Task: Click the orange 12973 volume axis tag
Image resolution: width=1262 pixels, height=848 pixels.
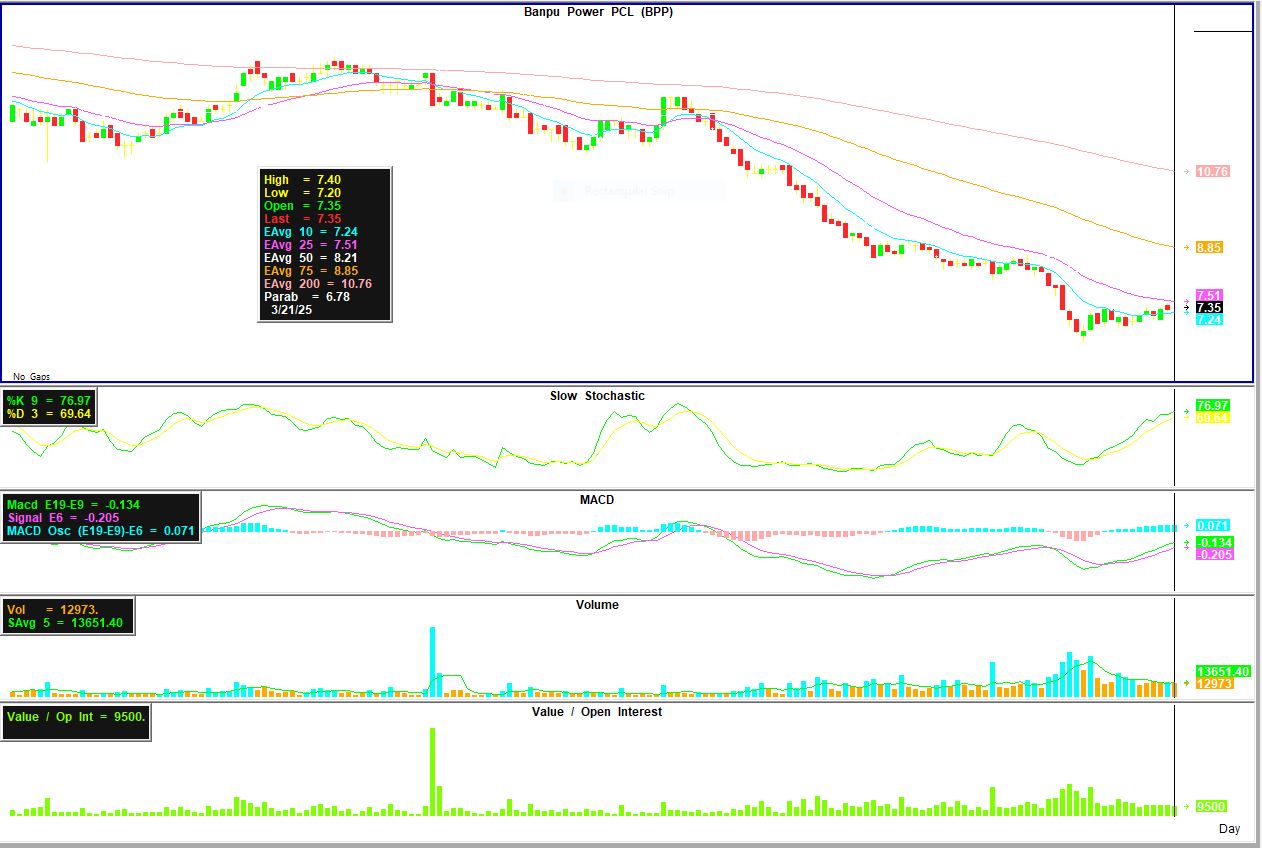Action: click(1213, 684)
